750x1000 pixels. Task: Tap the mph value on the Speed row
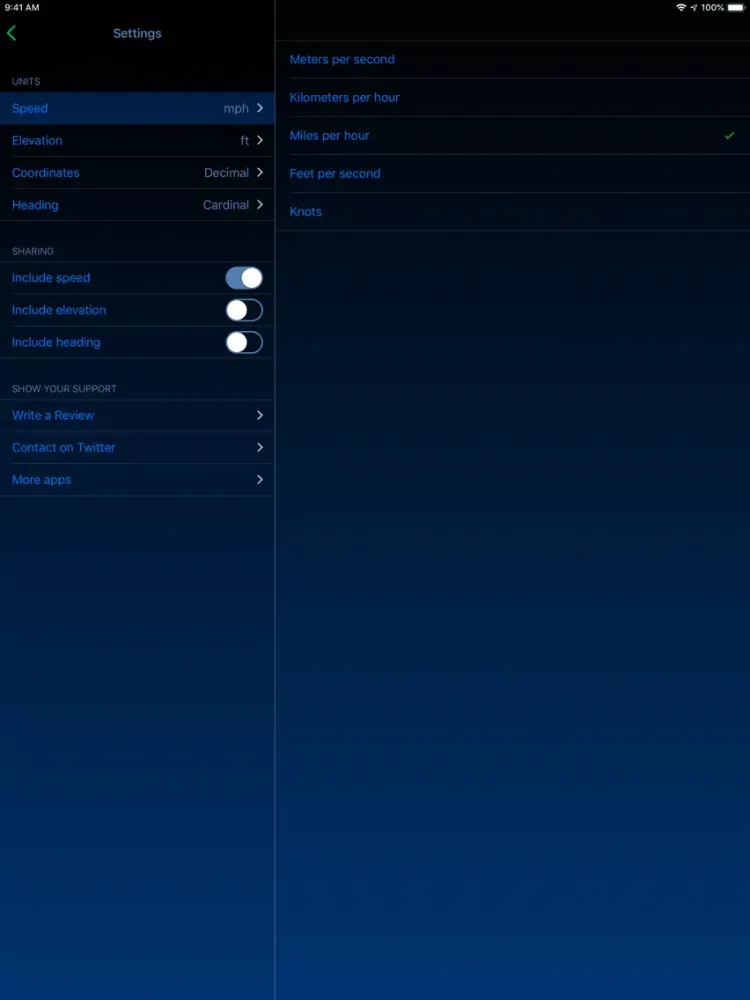pos(236,109)
